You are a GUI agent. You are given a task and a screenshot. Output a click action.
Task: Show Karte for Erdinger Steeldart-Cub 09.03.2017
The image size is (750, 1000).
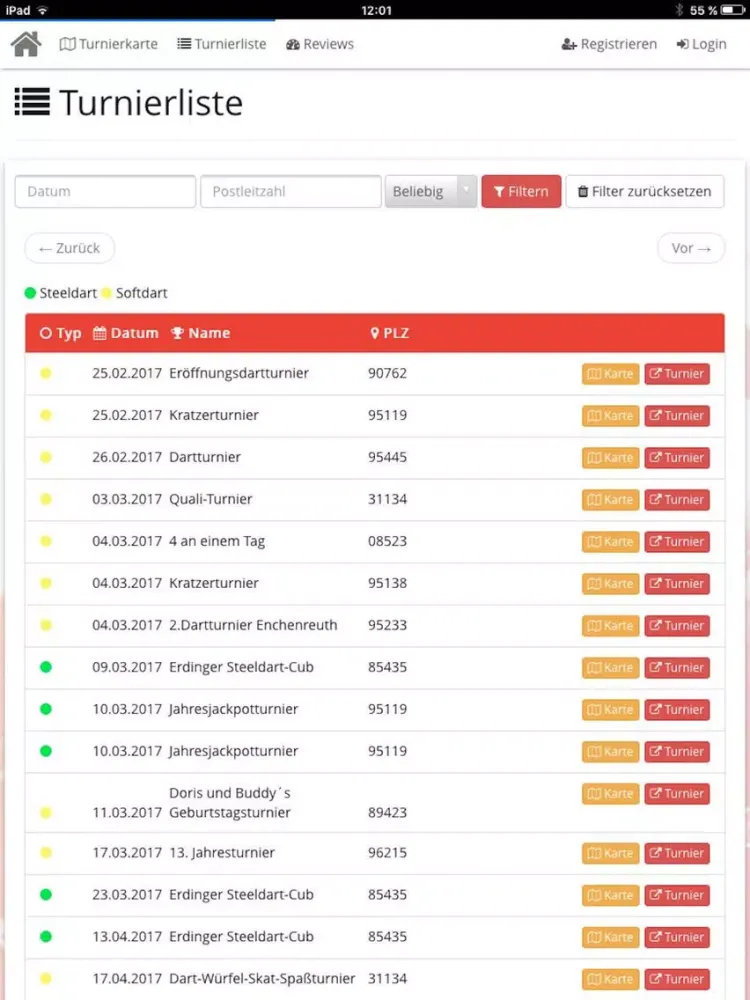point(610,668)
